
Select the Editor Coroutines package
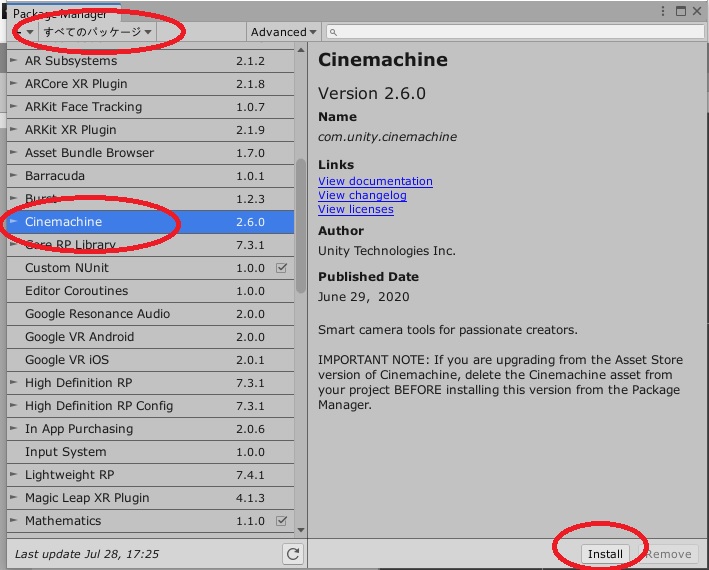coord(150,291)
